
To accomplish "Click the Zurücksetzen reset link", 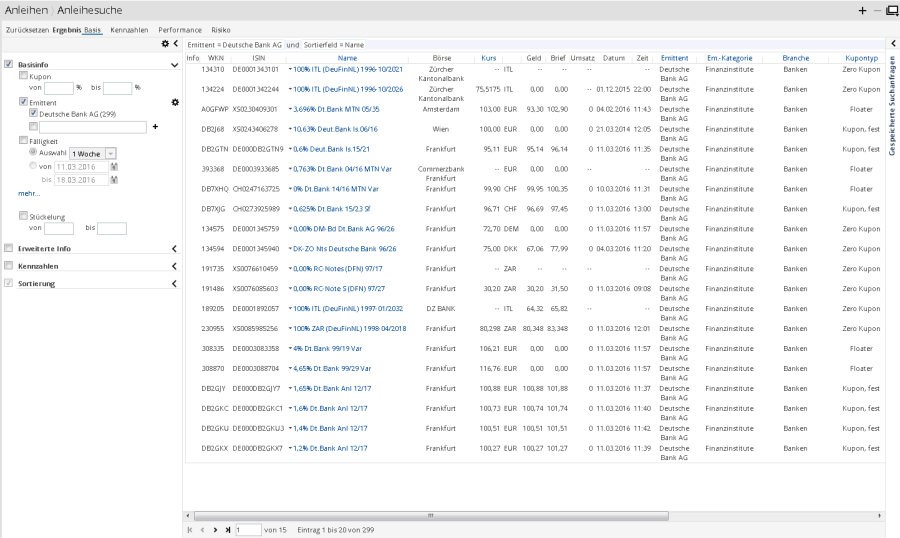I will coord(27,30).
